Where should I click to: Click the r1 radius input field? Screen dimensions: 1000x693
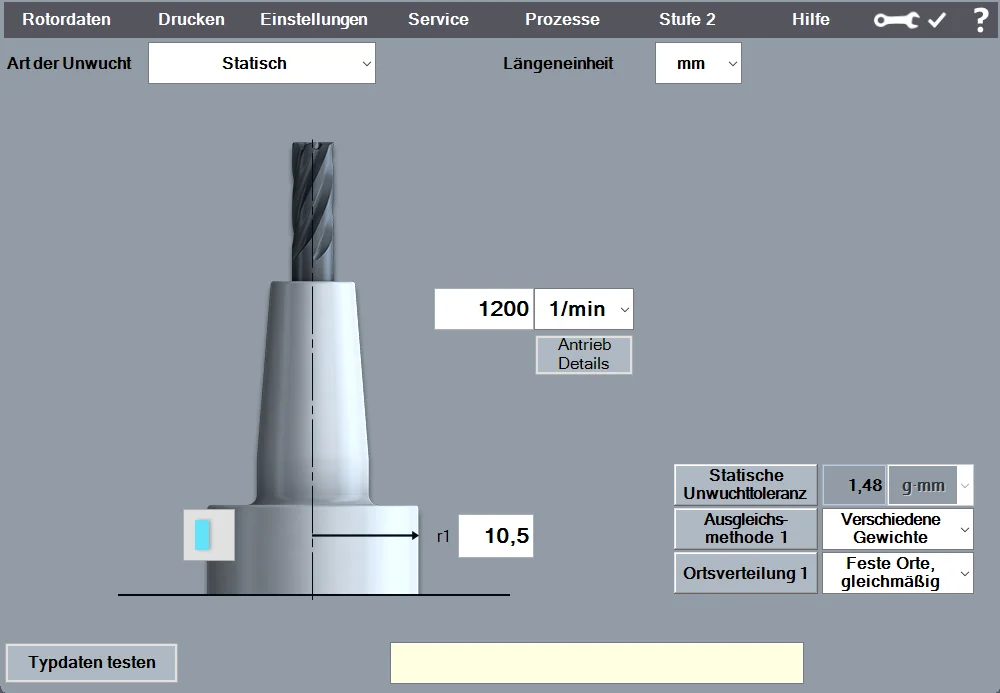coord(496,536)
